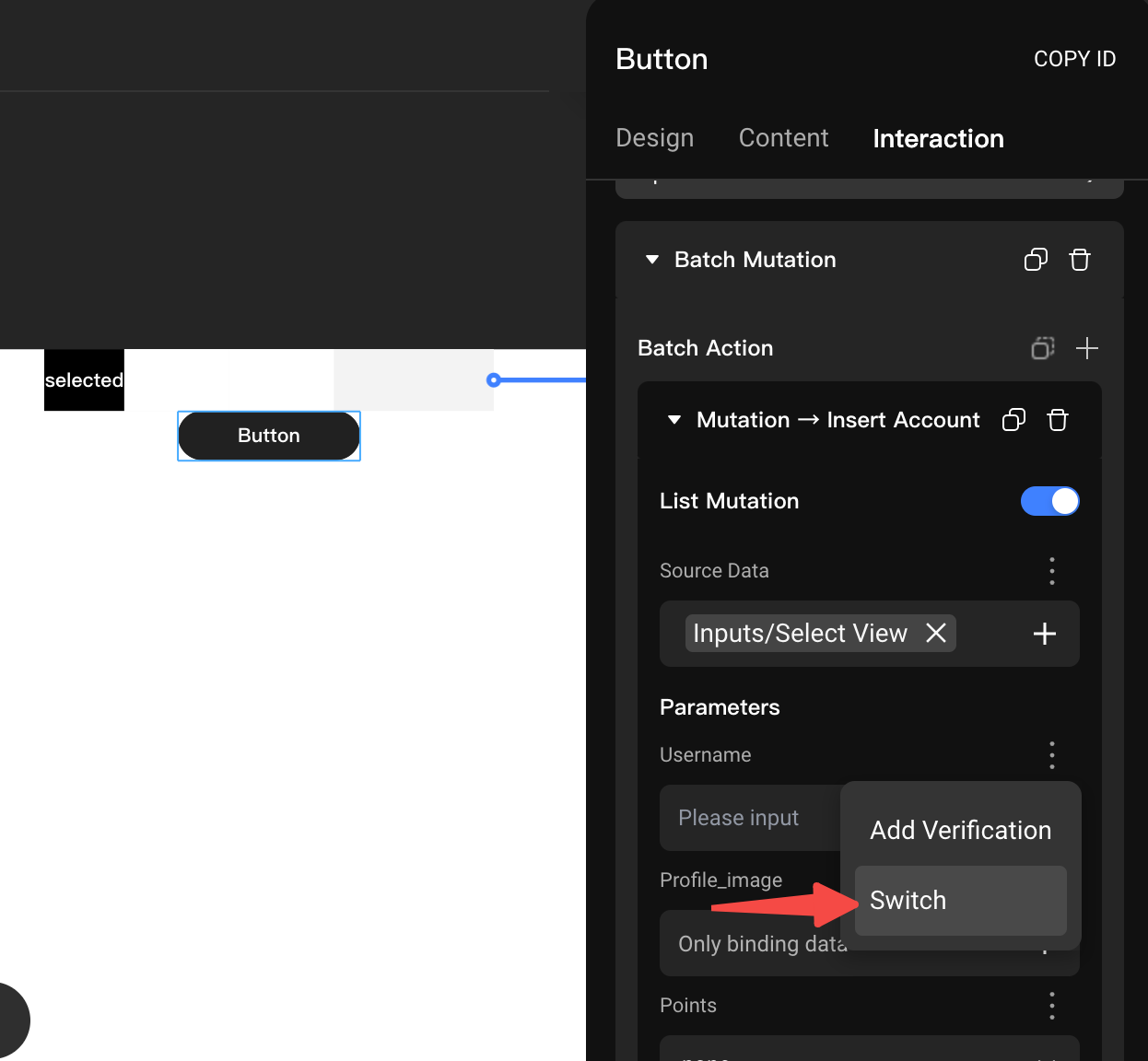Open Username parameter options menu
The width and height of the screenshot is (1148, 1061).
[x=1051, y=755]
